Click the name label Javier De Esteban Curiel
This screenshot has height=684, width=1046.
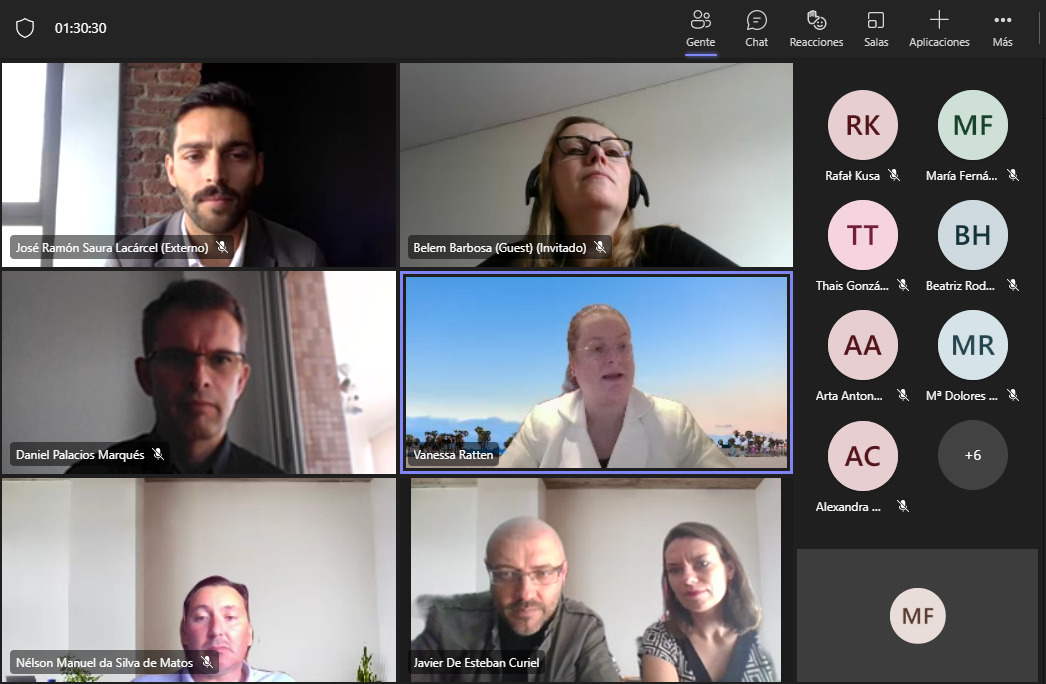tap(476, 663)
